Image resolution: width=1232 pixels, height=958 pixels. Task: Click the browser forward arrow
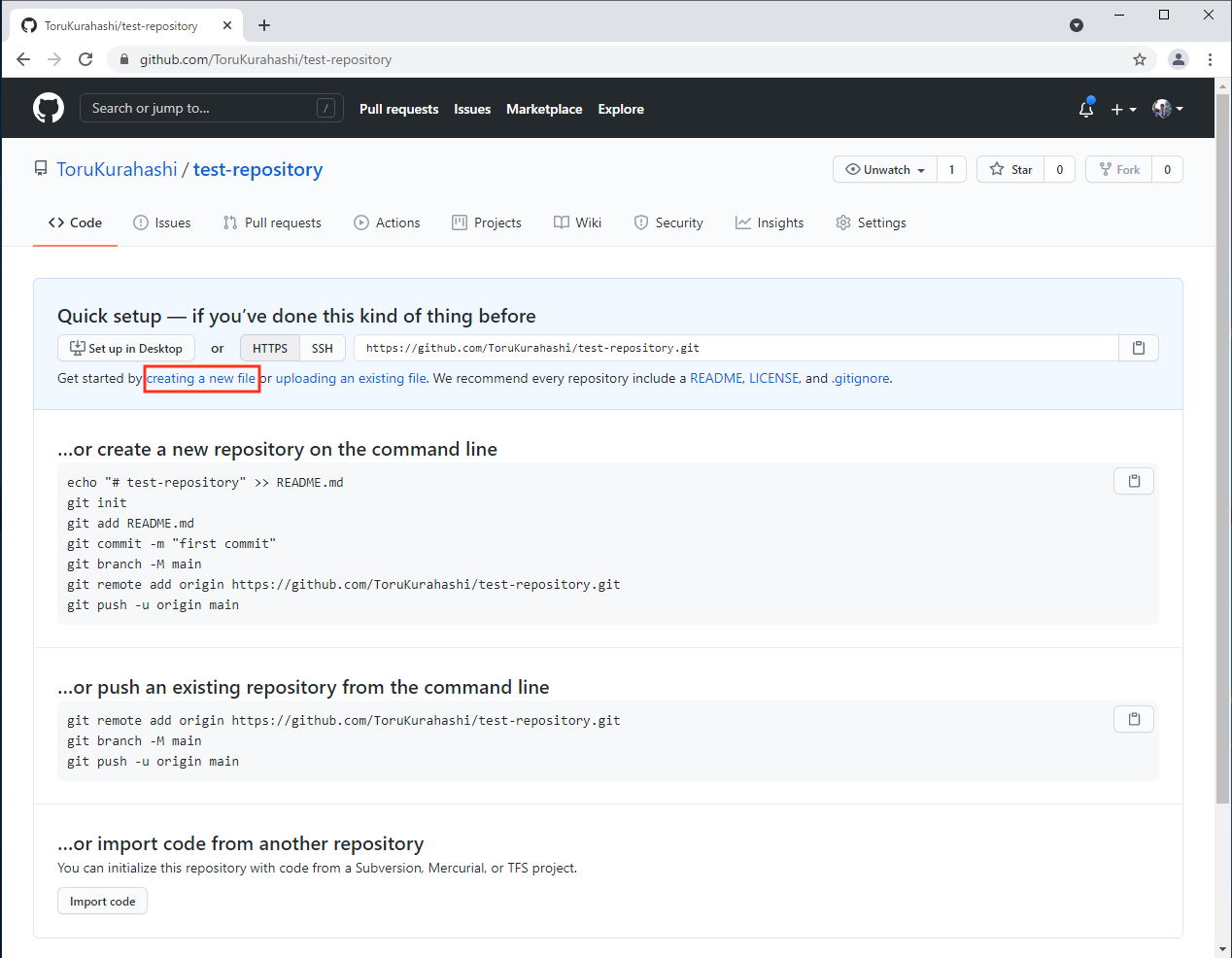point(54,59)
